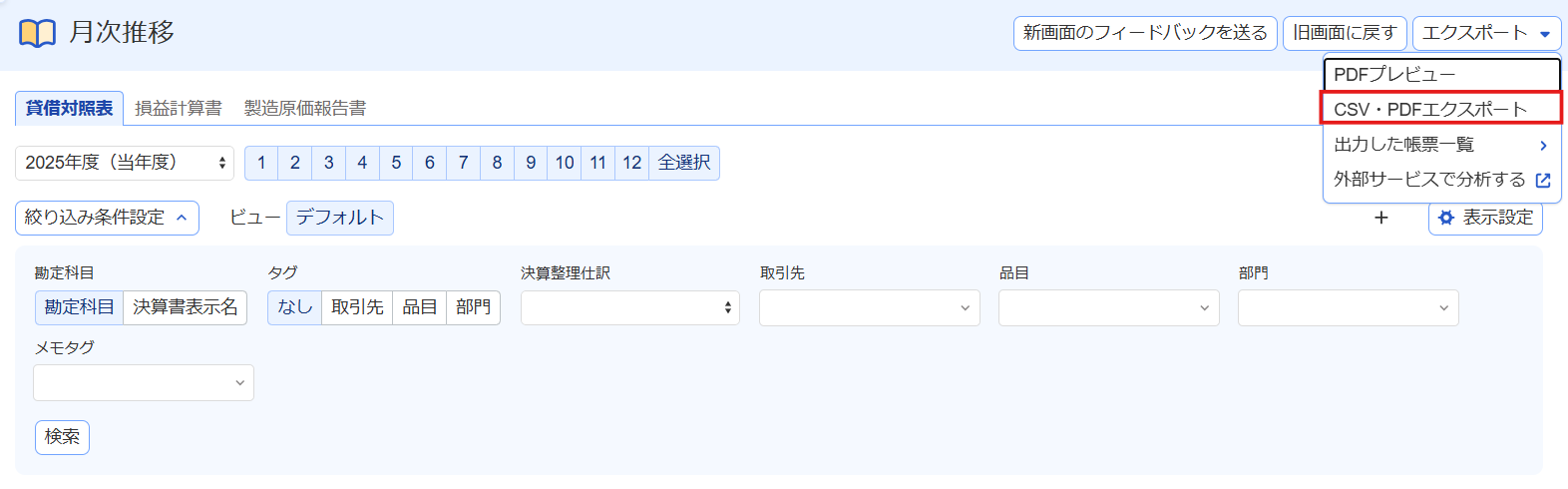Select 取引先 tag option
Screen dimensions: 1568x489
click(x=357, y=307)
